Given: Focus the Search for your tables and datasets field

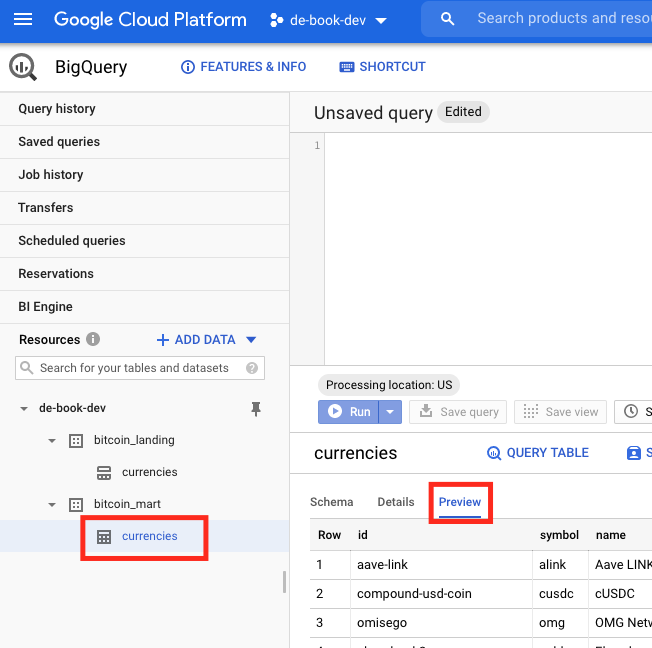Looking at the screenshot, I should coord(140,368).
